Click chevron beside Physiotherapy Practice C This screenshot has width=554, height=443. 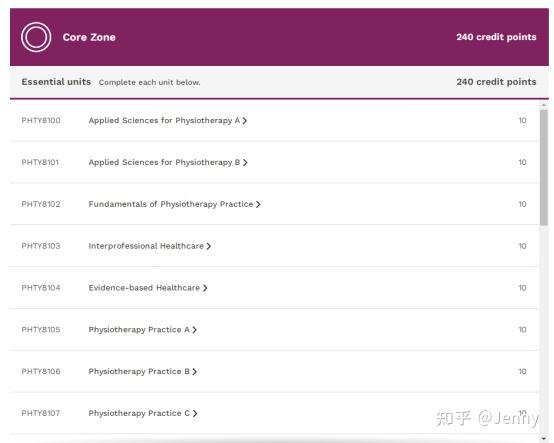point(195,413)
